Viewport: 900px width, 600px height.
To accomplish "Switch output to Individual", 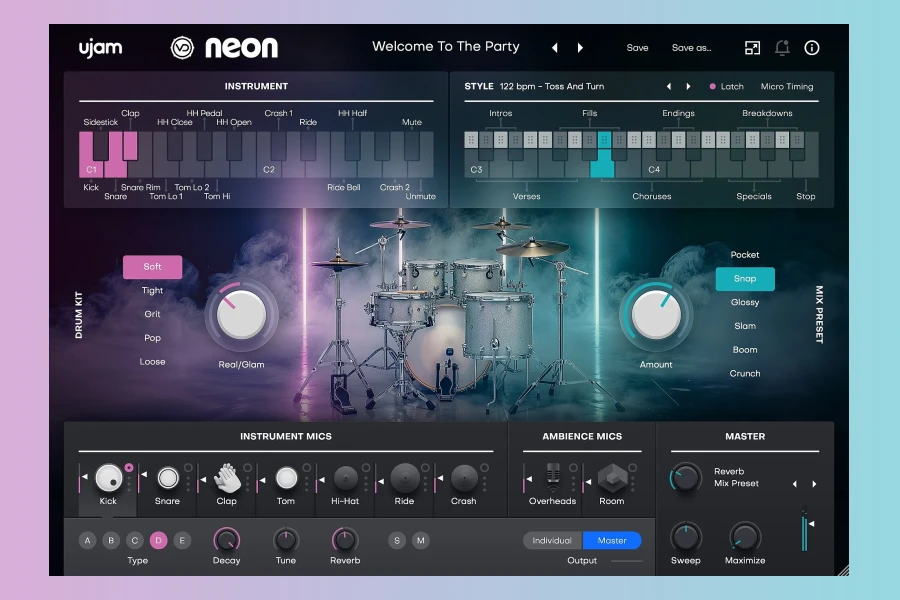I will point(552,540).
